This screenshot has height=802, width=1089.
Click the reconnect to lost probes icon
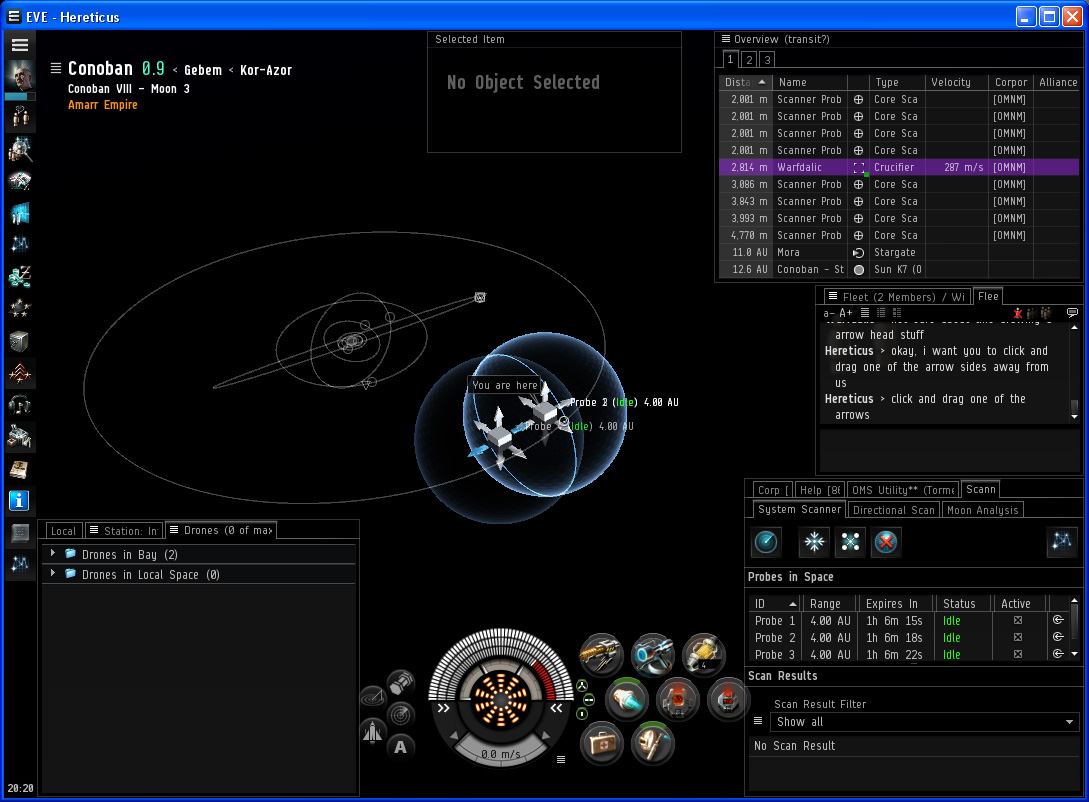850,542
